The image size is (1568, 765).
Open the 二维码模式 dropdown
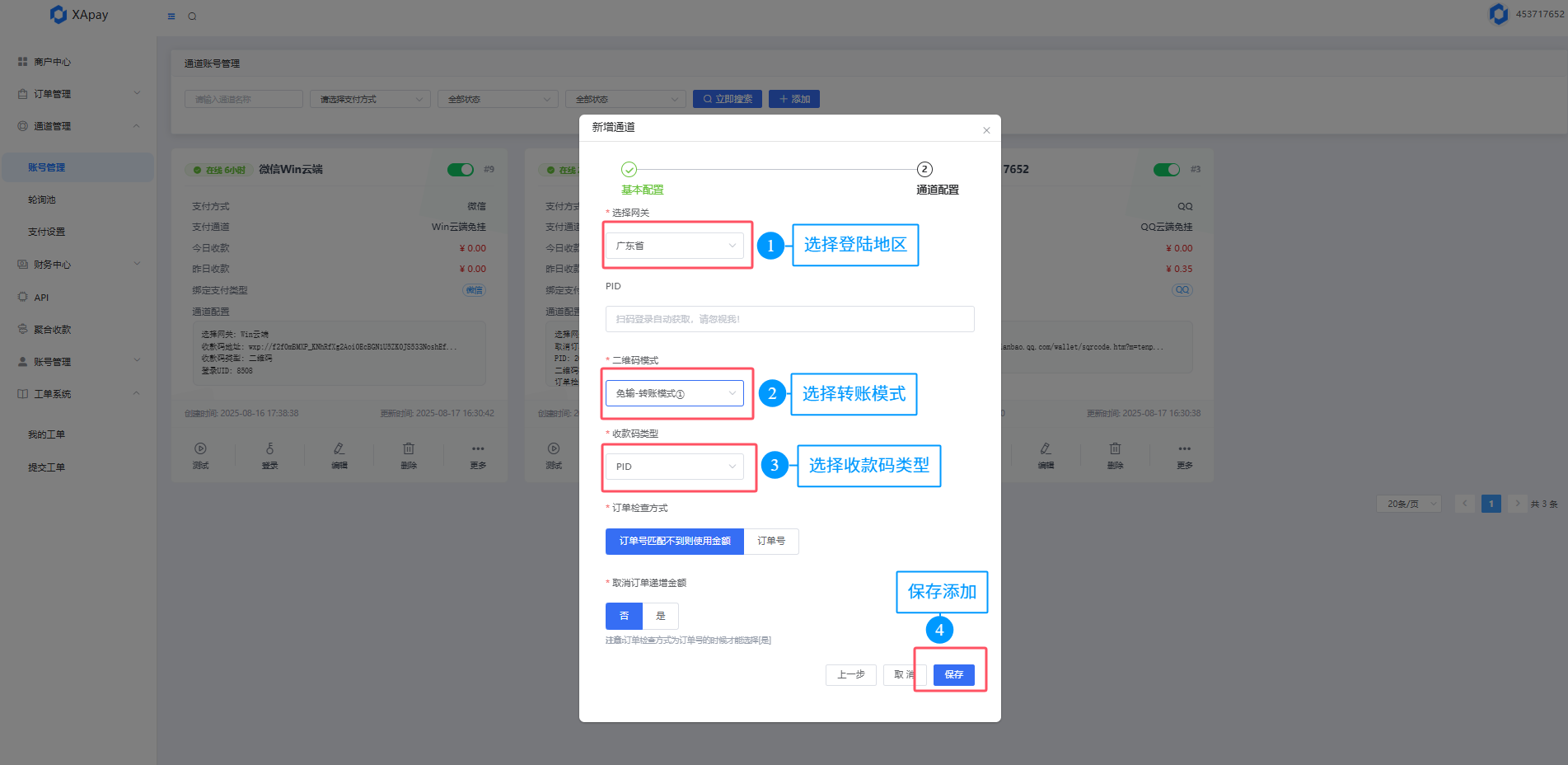(674, 394)
